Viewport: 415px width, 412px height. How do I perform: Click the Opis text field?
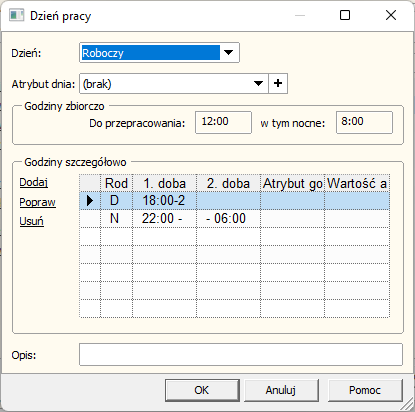pyautogui.click(x=241, y=355)
